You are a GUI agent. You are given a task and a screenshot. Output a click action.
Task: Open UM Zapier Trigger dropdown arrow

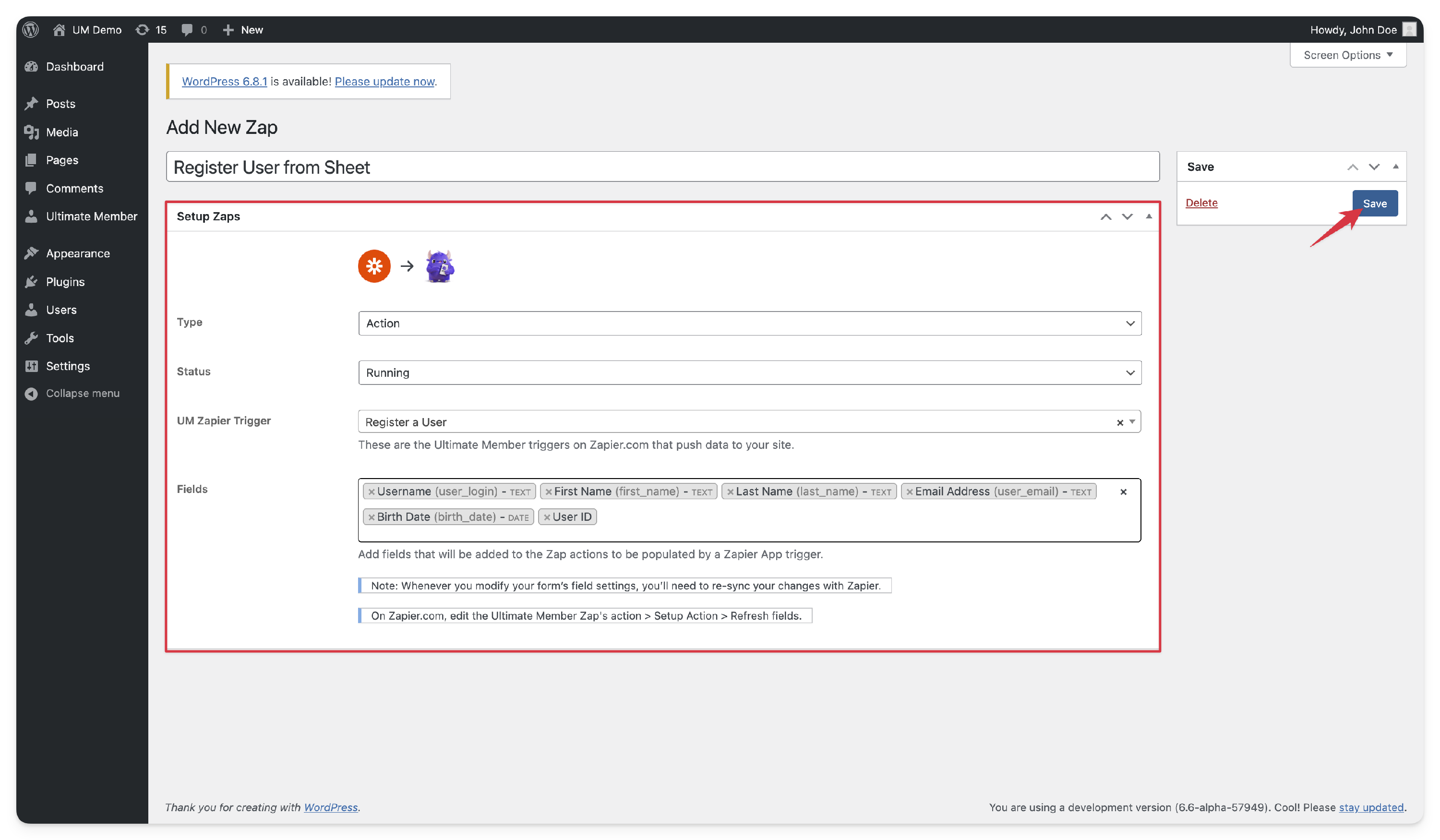(1131, 422)
